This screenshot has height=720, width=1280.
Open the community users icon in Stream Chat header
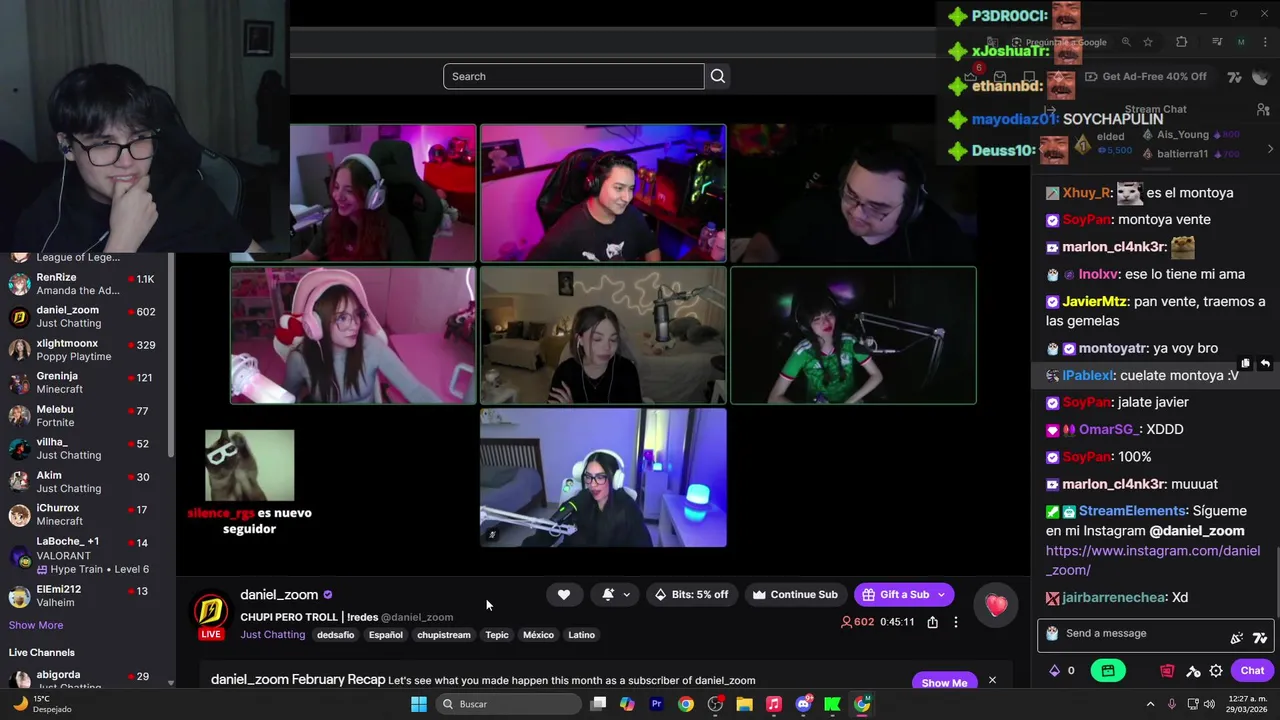click(x=1262, y=109)
